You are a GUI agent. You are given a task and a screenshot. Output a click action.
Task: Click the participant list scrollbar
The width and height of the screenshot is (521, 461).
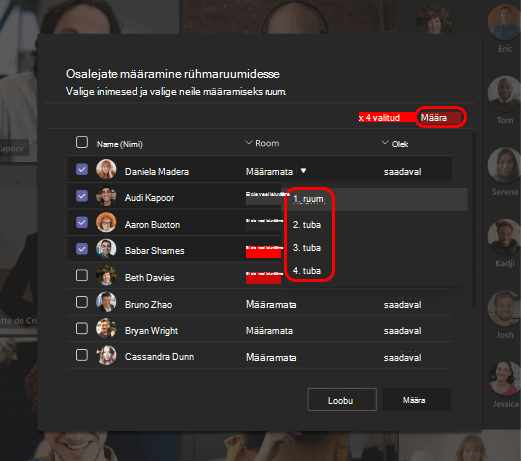pos(474,219)
